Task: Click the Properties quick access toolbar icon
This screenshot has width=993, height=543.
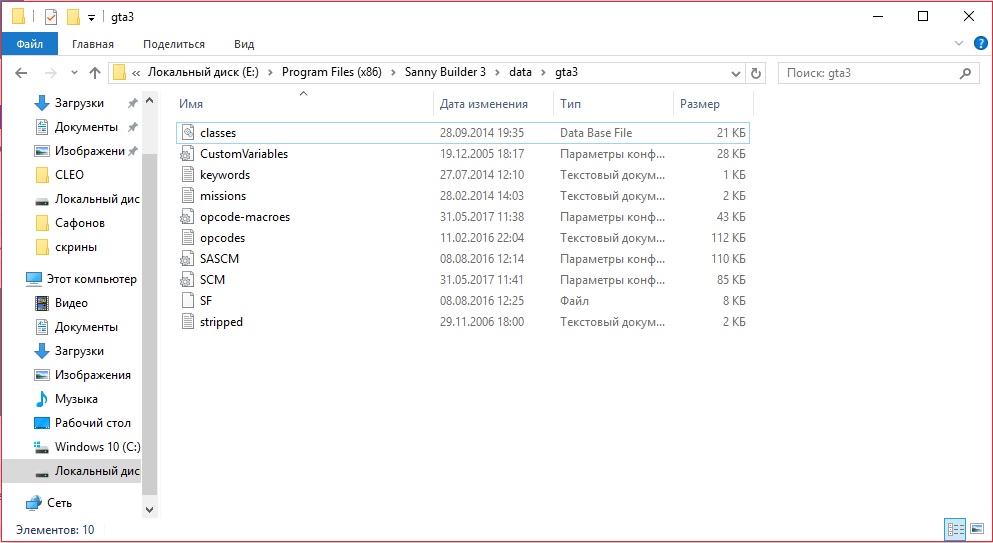Action: [x=51, y=17]
